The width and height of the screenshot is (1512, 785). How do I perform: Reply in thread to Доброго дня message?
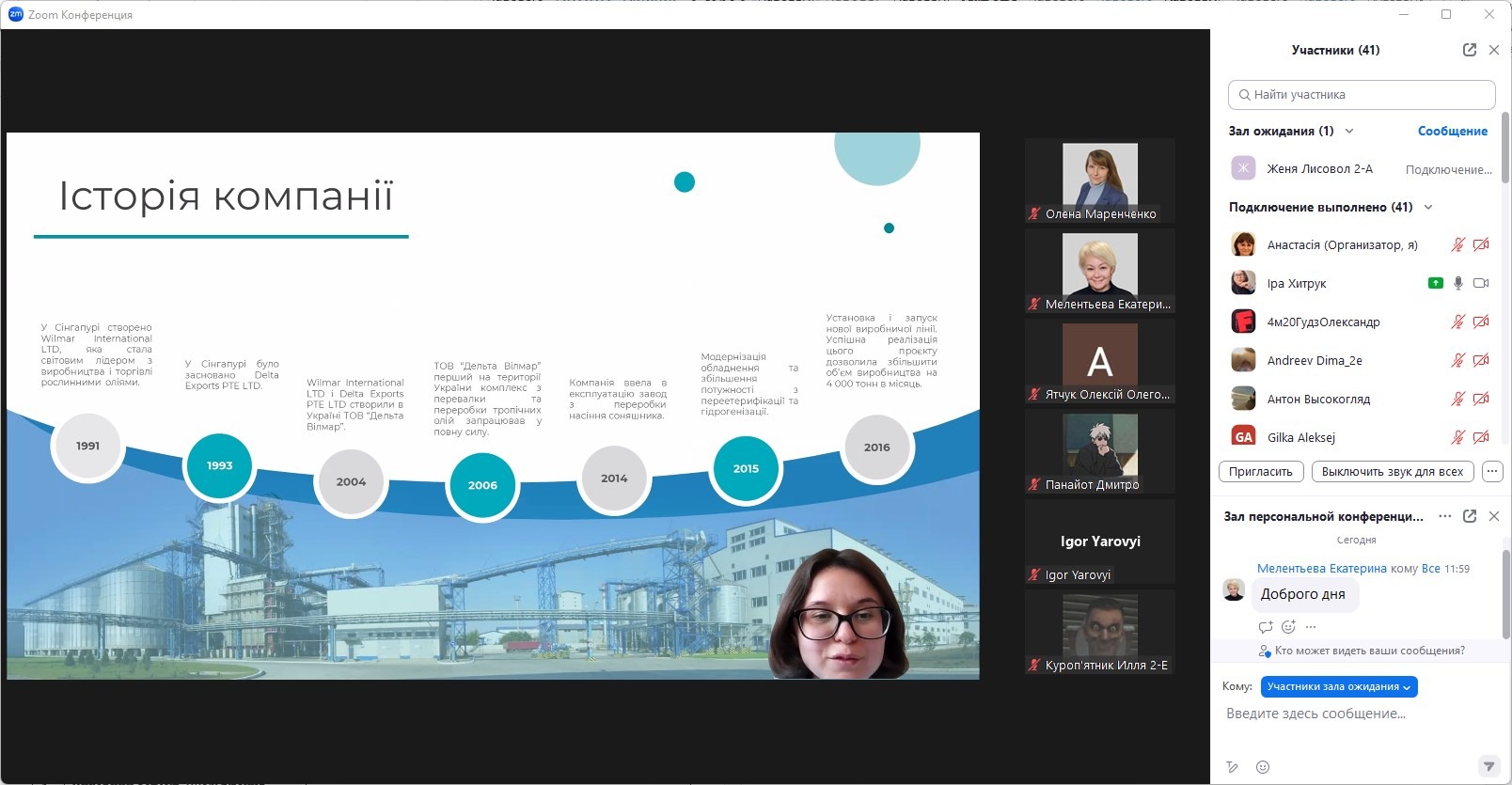pos(1266,627)
